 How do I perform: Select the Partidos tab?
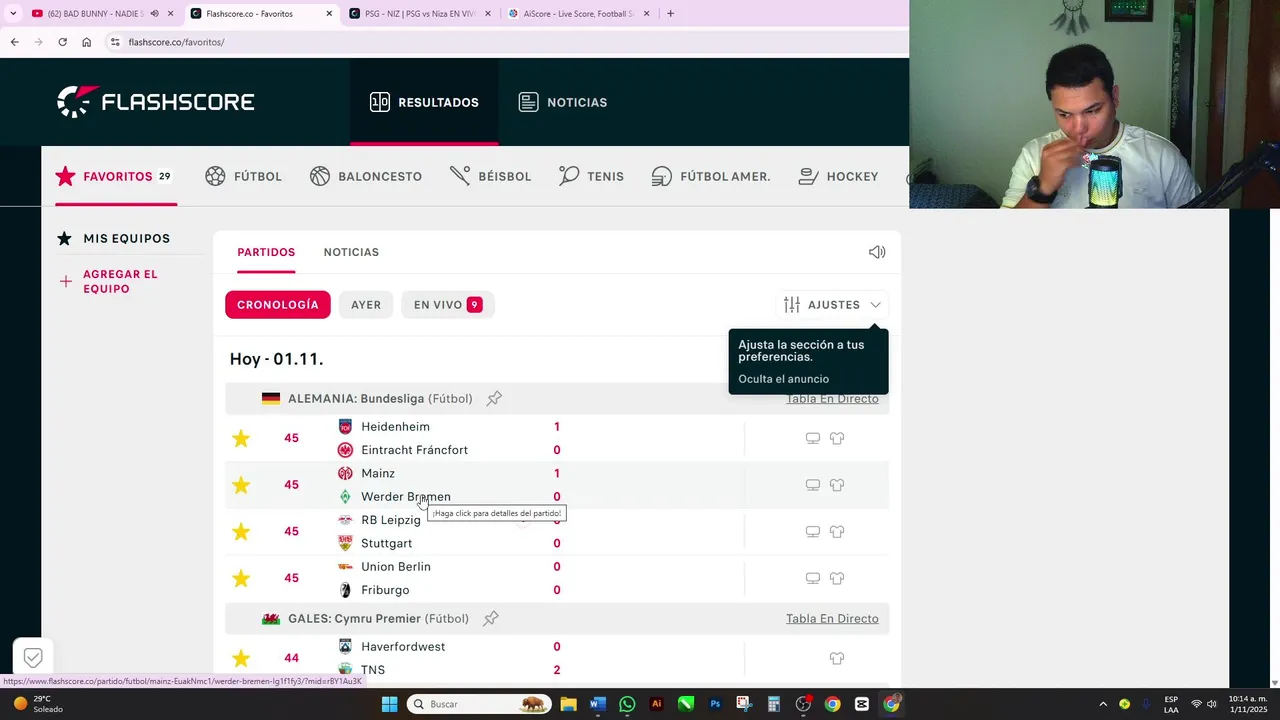[266, 252]
